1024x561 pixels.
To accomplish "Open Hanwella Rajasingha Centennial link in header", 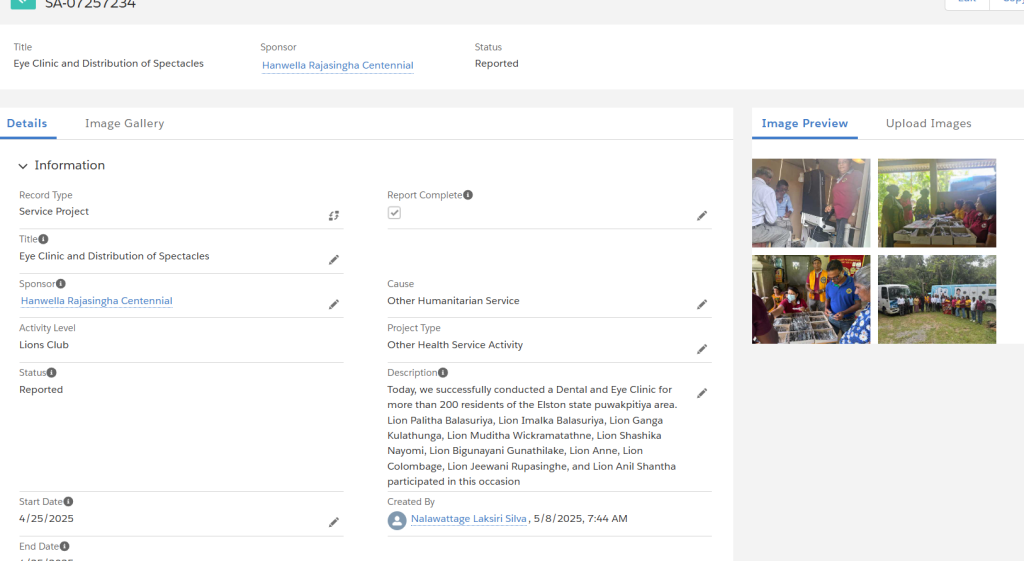I will (338, 65).
